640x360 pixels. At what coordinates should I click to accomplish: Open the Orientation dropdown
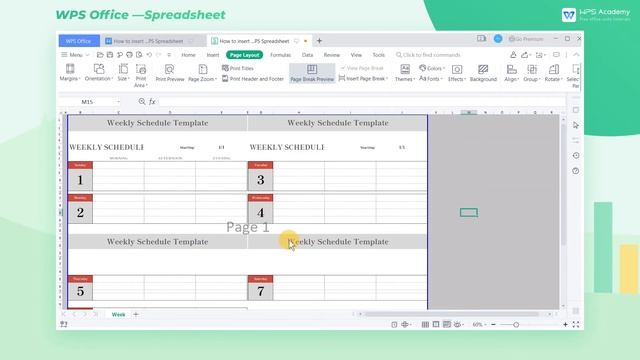click(x=98, y=73)
